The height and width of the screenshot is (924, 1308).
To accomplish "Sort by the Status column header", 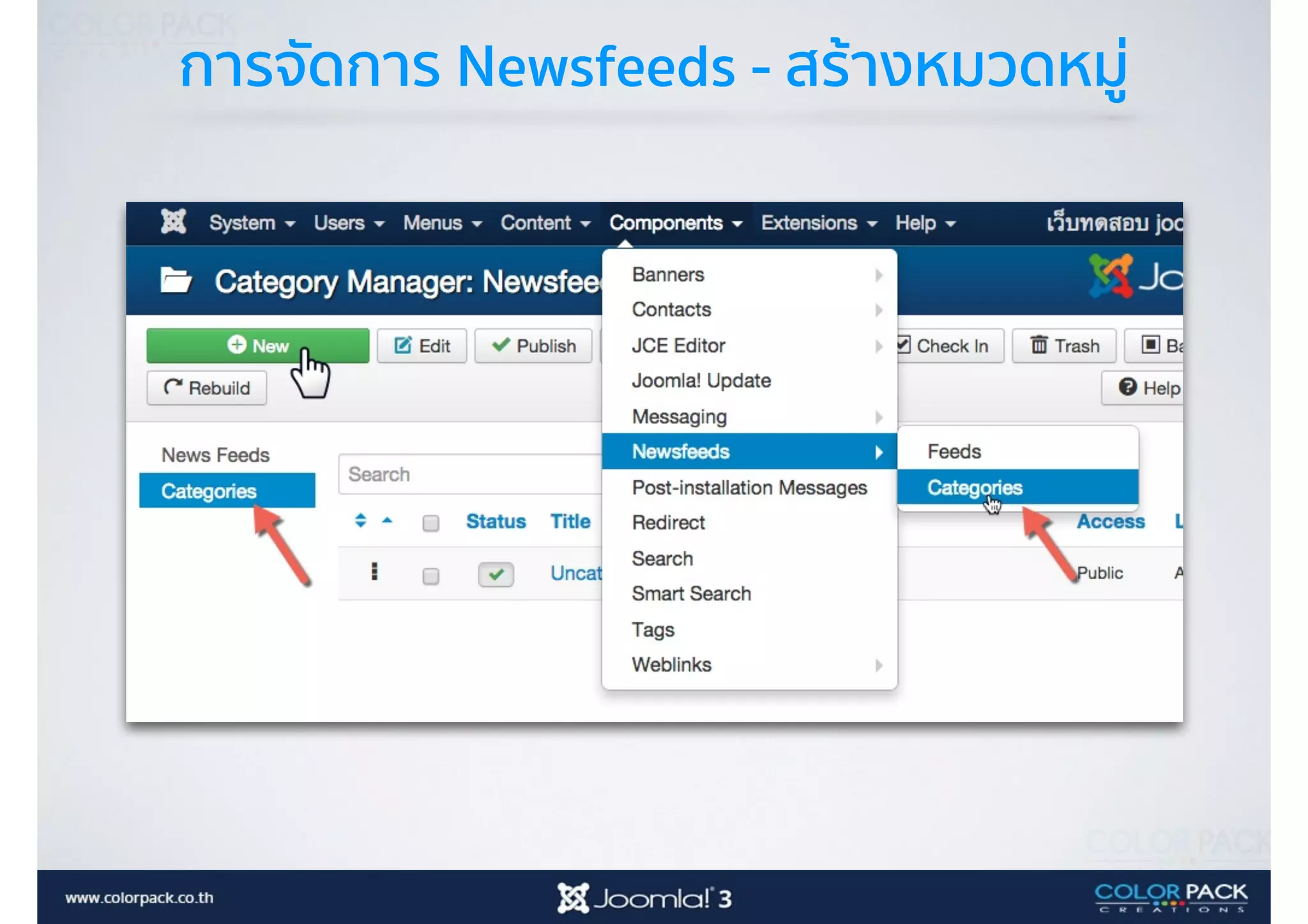I will pos(496,521).
